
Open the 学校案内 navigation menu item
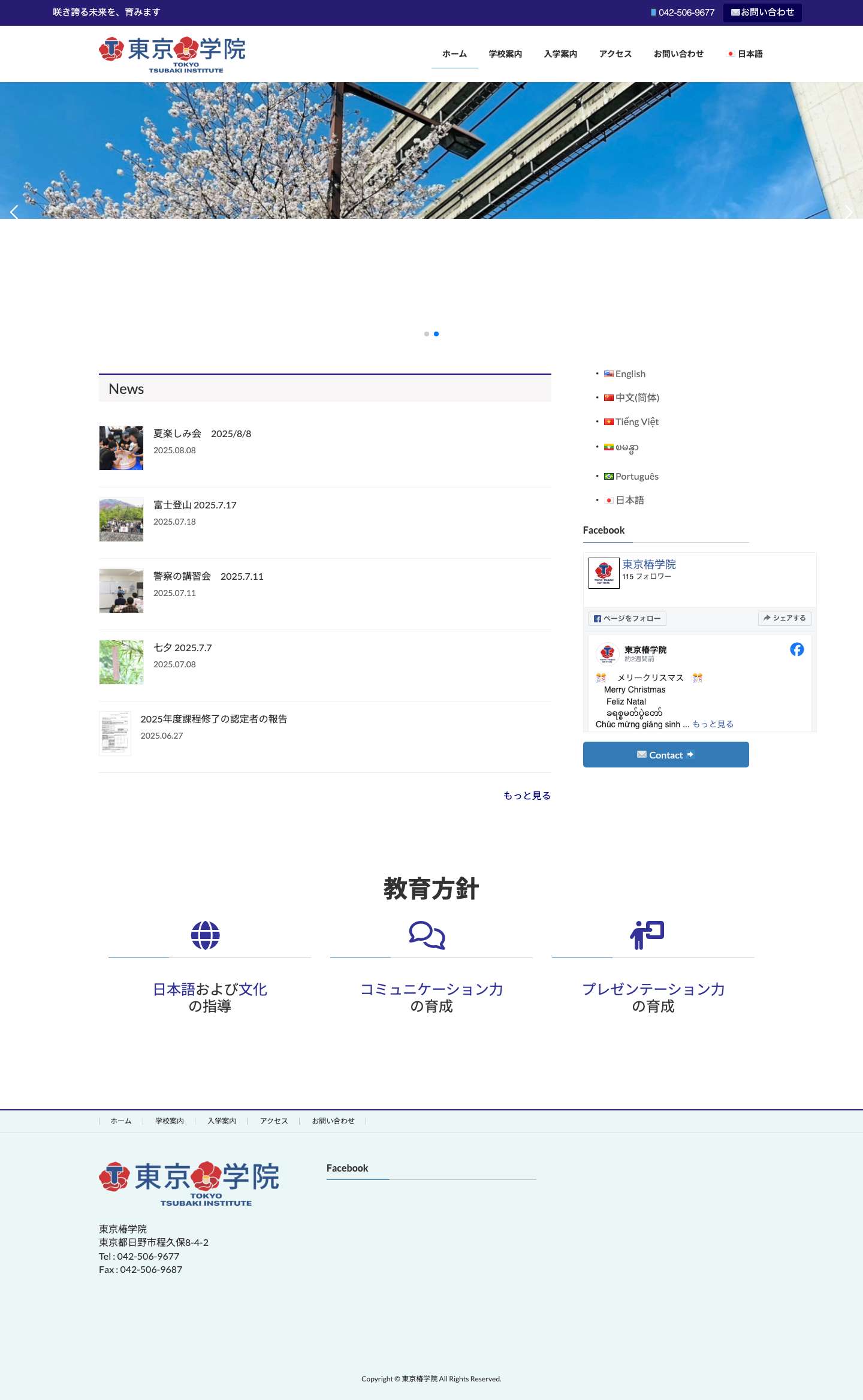tap(506, 54)
